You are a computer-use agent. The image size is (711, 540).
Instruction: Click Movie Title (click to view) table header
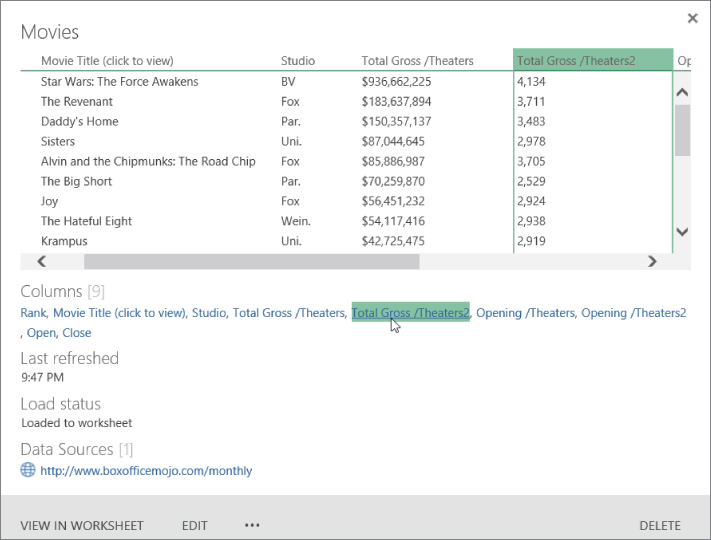[107, 61]
